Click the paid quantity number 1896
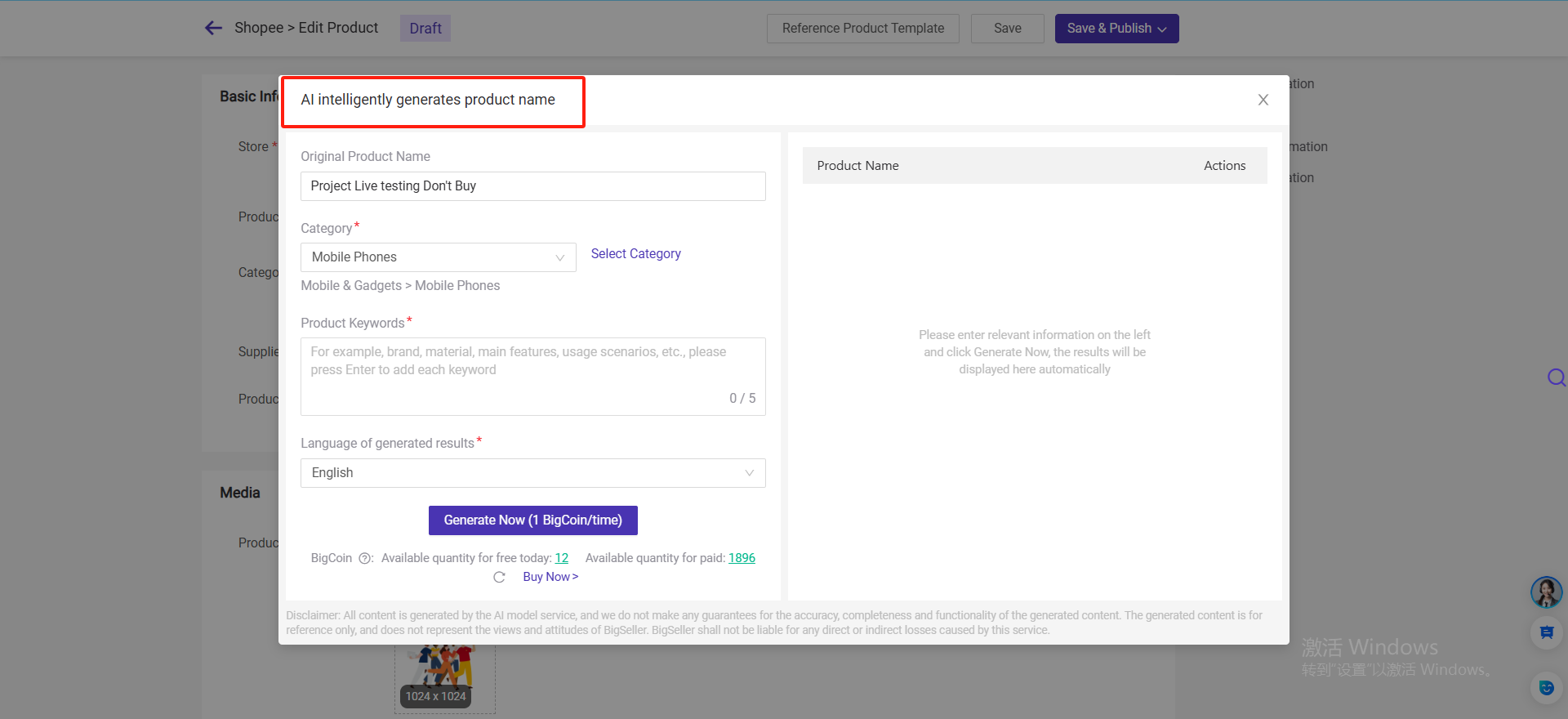The height and width of the screenshot is (719, 1568). [742, 558]
